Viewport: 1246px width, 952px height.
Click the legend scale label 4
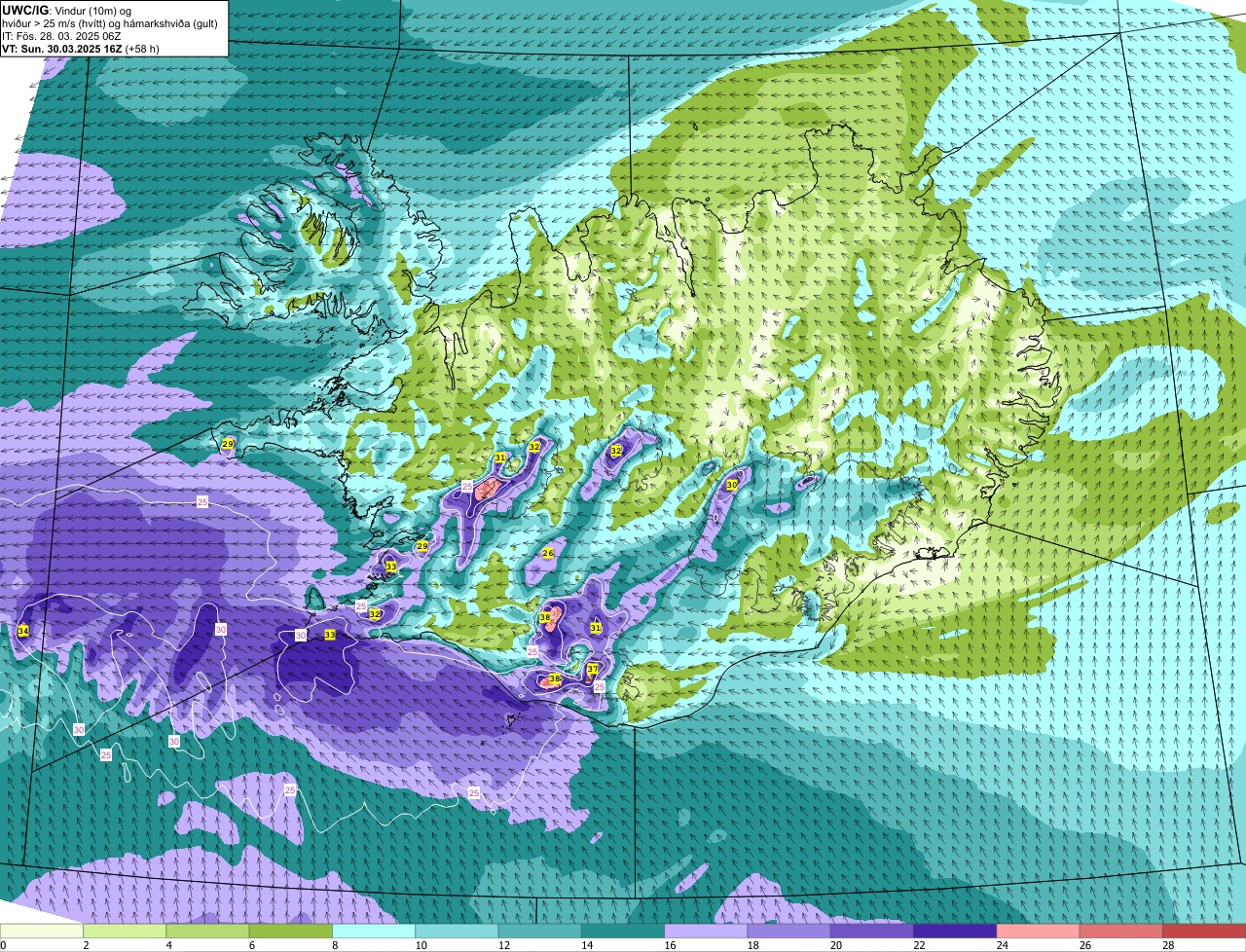point(168,945)
